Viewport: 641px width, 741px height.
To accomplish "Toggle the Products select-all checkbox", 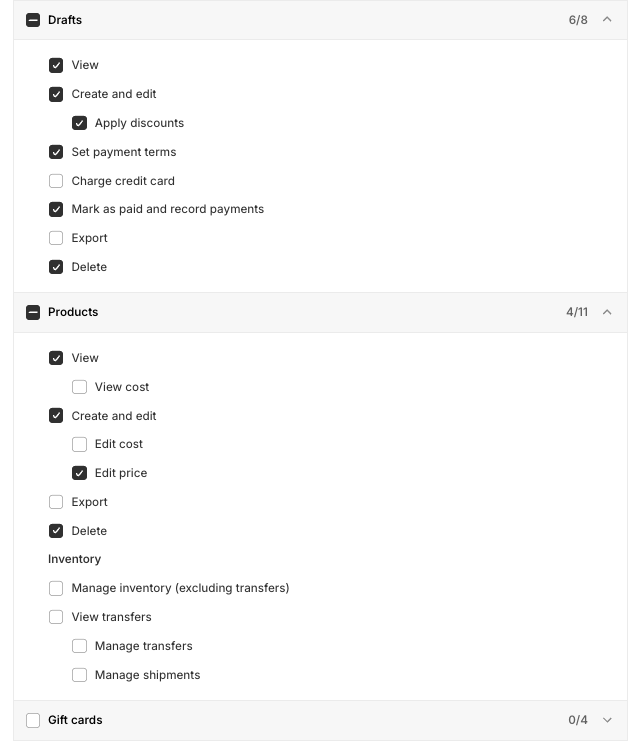I will click(x=33, y=312).
